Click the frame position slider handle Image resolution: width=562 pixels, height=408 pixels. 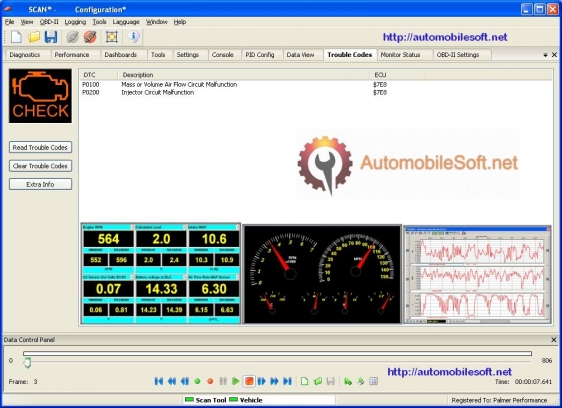click(27, 363)
